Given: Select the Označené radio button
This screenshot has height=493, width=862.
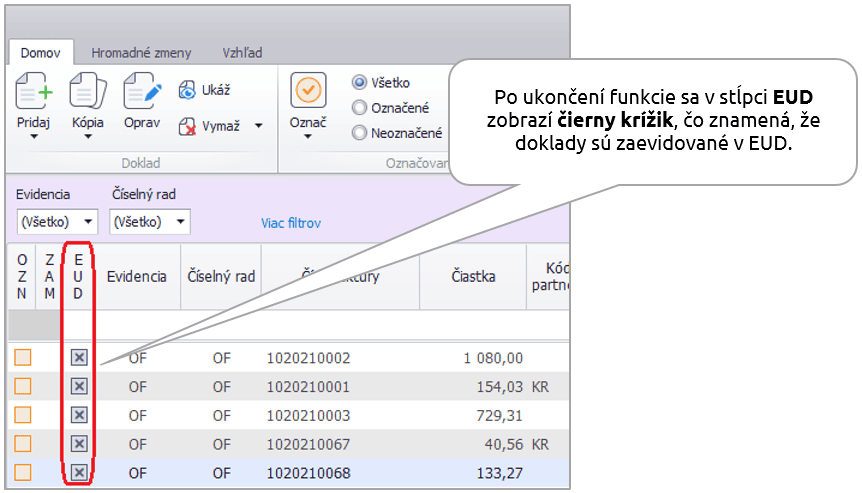Looking at the screenshot, I should (360, 107).
